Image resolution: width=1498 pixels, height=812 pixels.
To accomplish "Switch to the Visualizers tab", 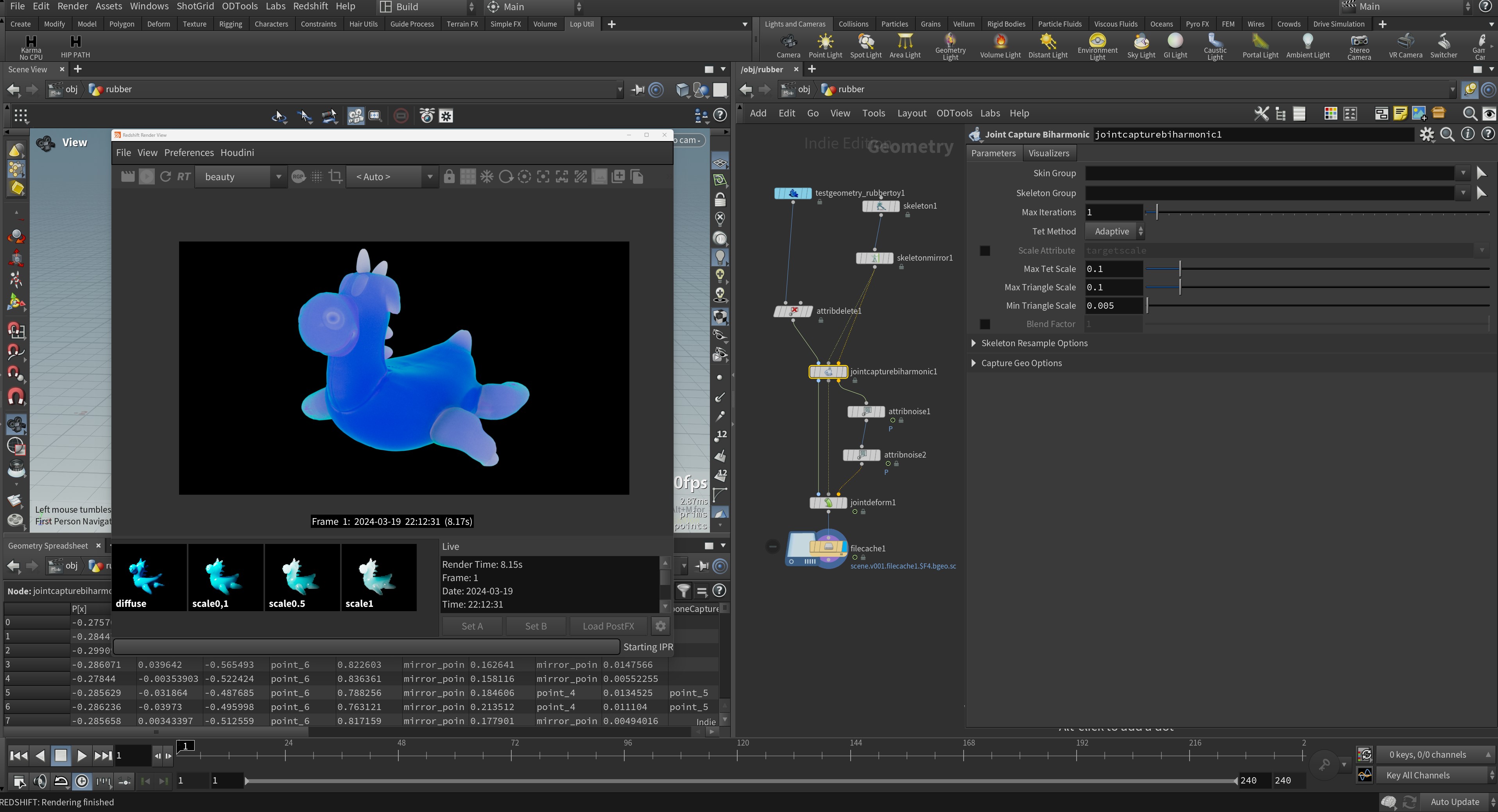I will (x=1048, y=154).
